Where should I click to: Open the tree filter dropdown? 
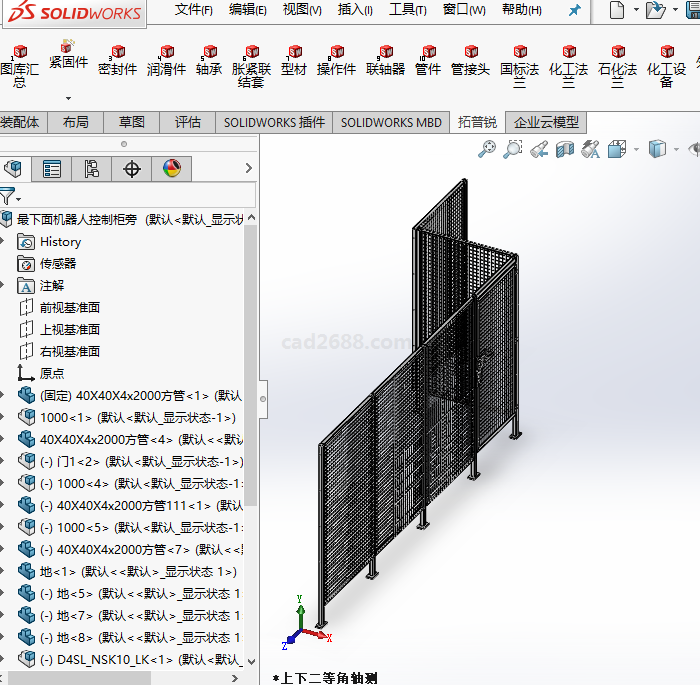(10, 196)
